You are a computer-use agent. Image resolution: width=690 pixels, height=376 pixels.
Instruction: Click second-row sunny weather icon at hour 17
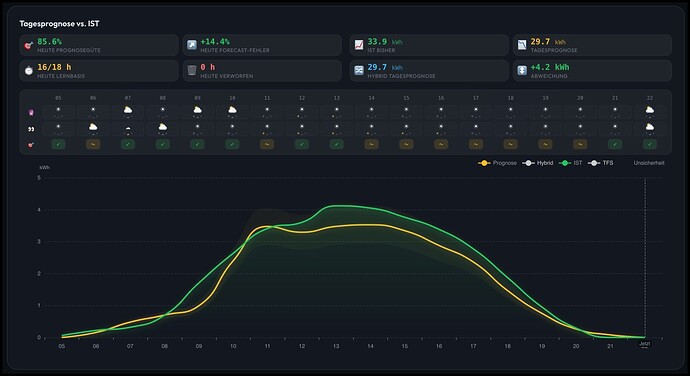tap(476, 127)
